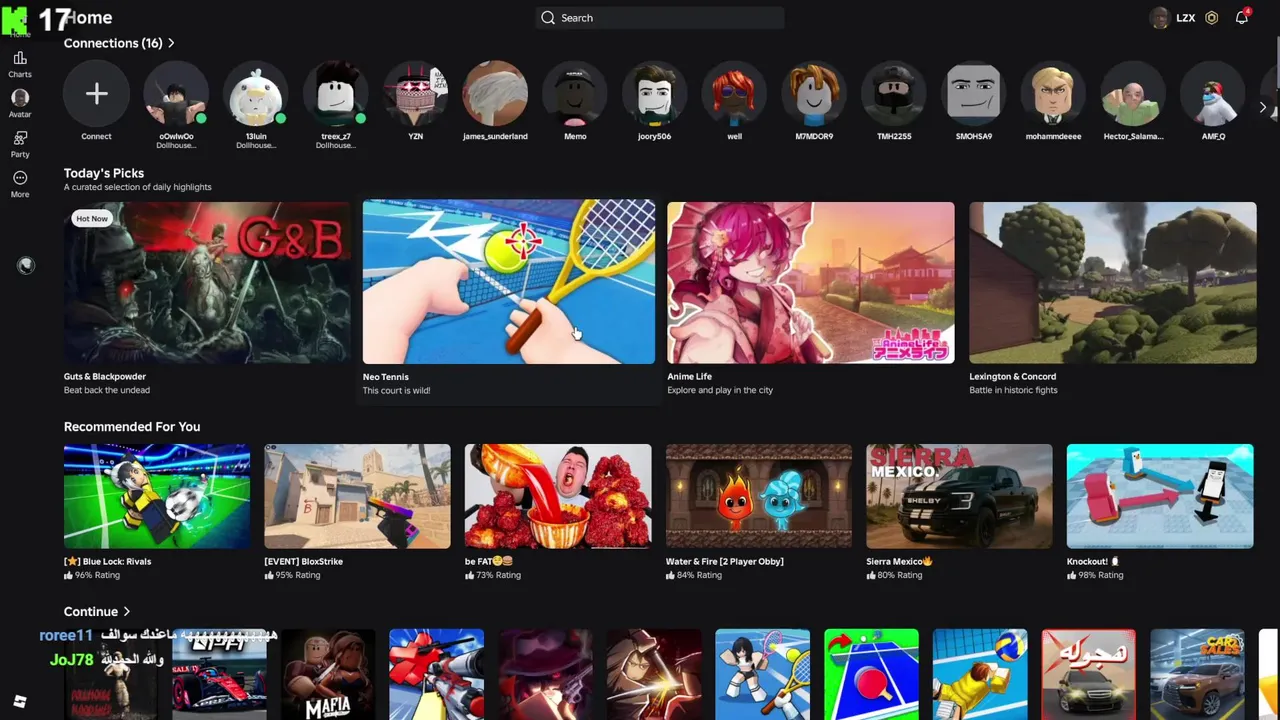
Task: Open volleyball game in Continue row
Action: pyautogui.click(x=980, y=674)
